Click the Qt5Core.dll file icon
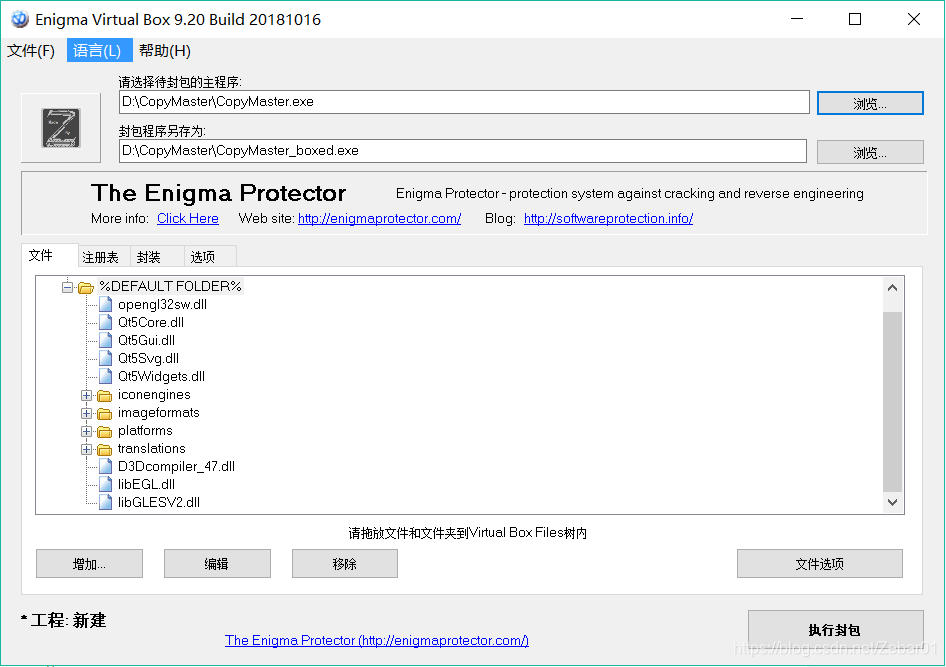This screenshot has width=946, height=667. point(105,323)
